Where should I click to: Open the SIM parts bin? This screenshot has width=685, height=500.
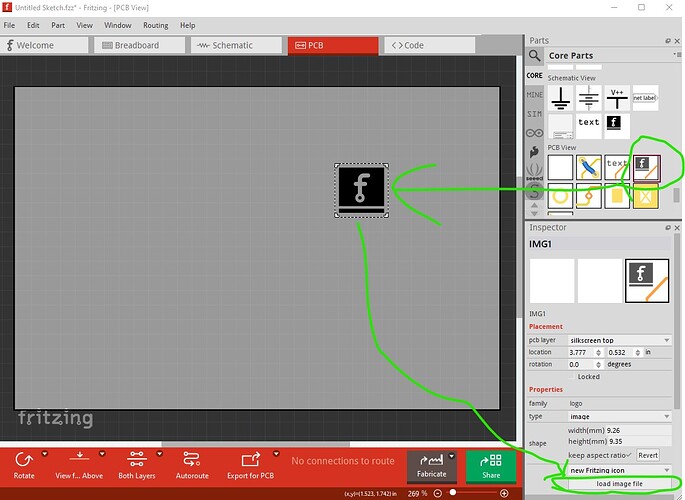pyautogui.click(x=534, y=114)
